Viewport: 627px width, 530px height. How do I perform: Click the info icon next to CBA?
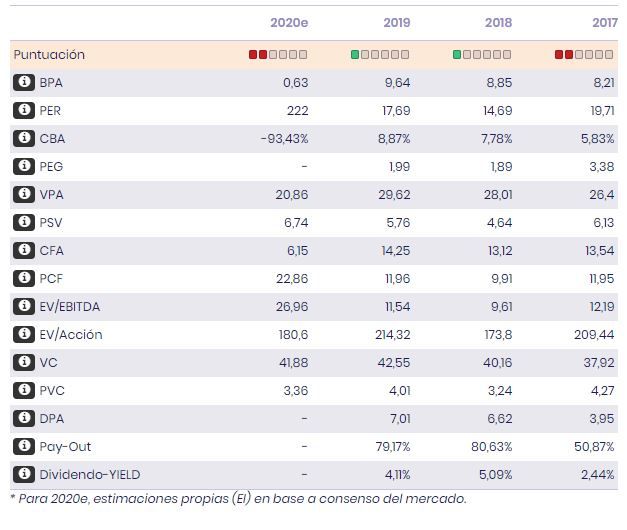[23, 139]
